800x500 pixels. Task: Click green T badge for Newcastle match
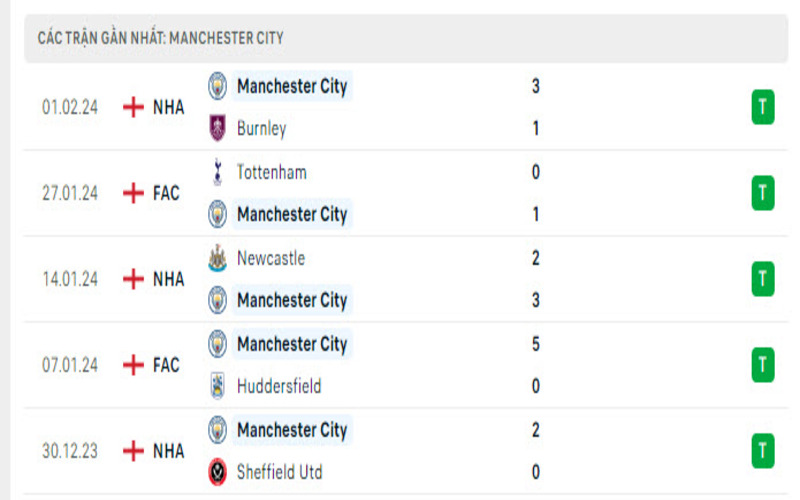pyautogui.click(x=763, y=279)
